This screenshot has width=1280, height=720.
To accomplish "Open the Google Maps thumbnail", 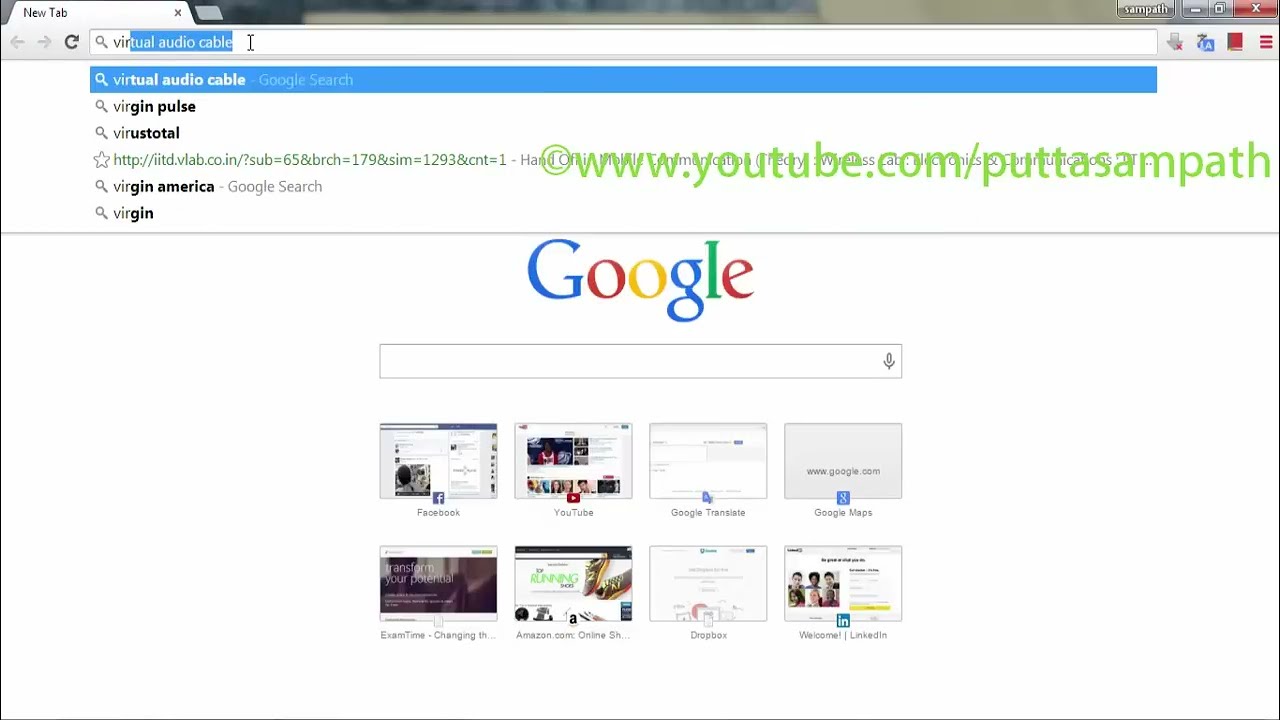I will coord(843,461).
